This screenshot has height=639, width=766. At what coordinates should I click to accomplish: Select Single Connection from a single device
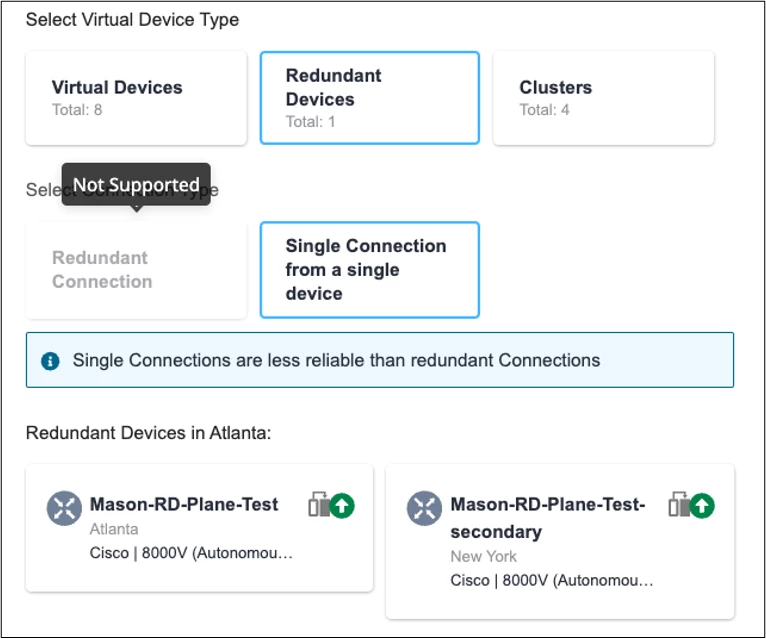pyautogui.click(x=369, y=270)
